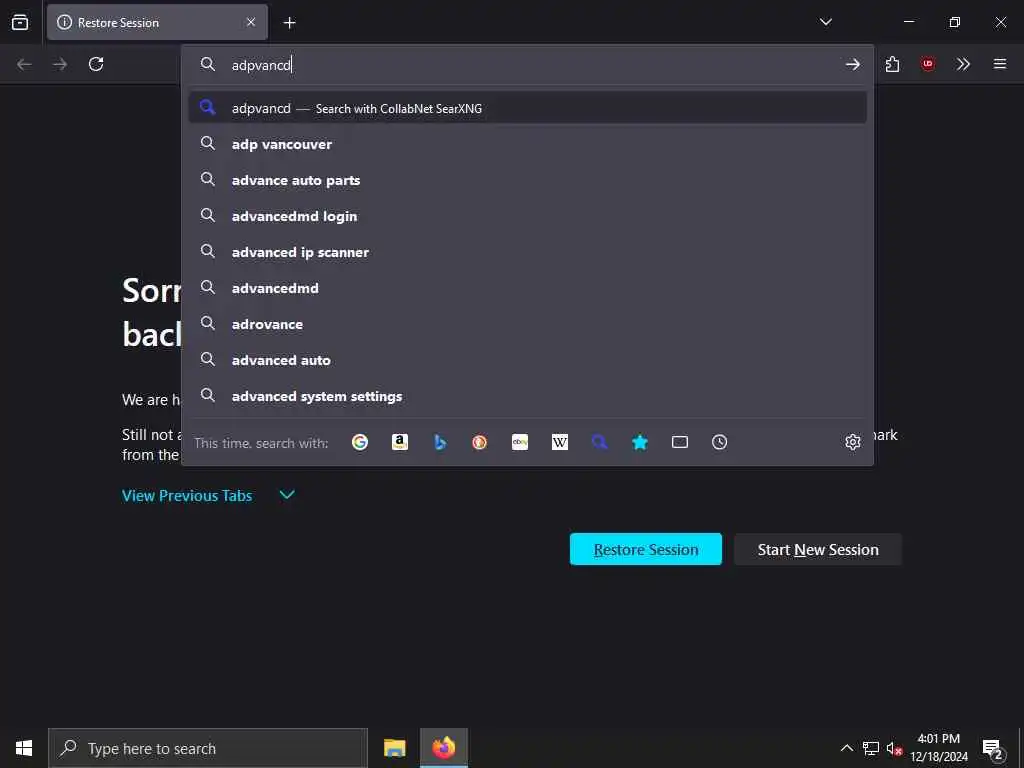
Task: Close the Restore Session tab
Action: pos(251,22)
